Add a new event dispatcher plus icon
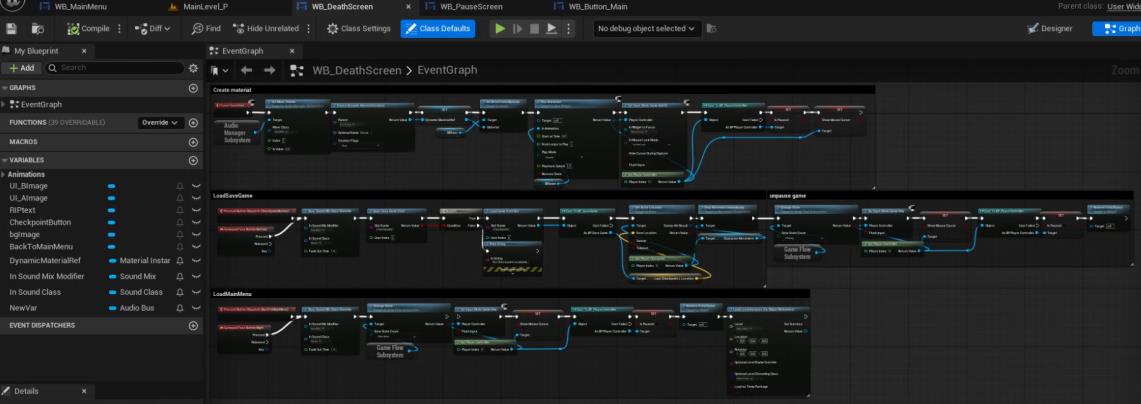The height and width of the screenshot is (404, 1141). 193,326
